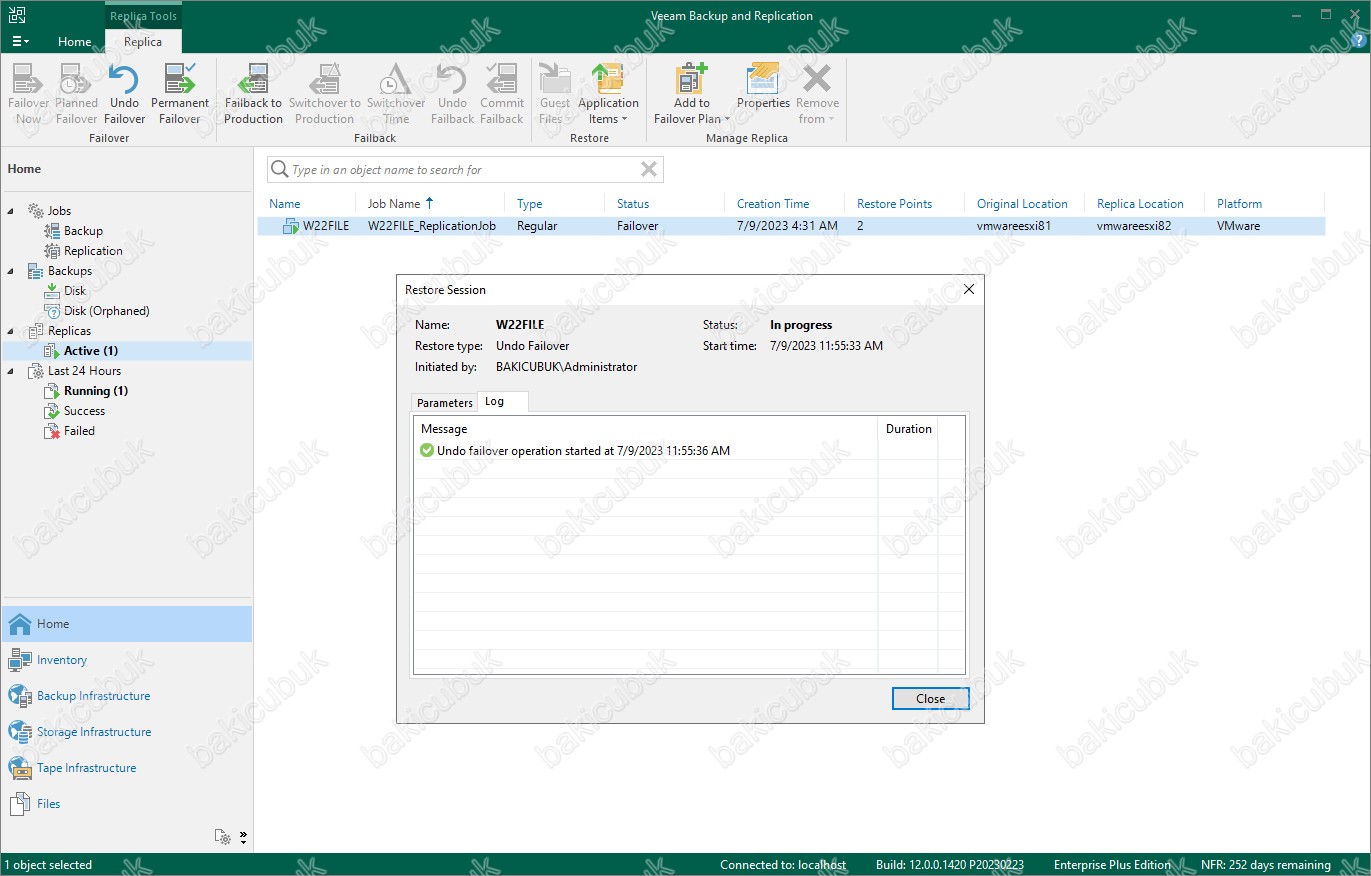Image resolution: width=1371 pixels, height=876 pixels.
Task: Click the Guest Files restore icon
Action: point(555,95)
